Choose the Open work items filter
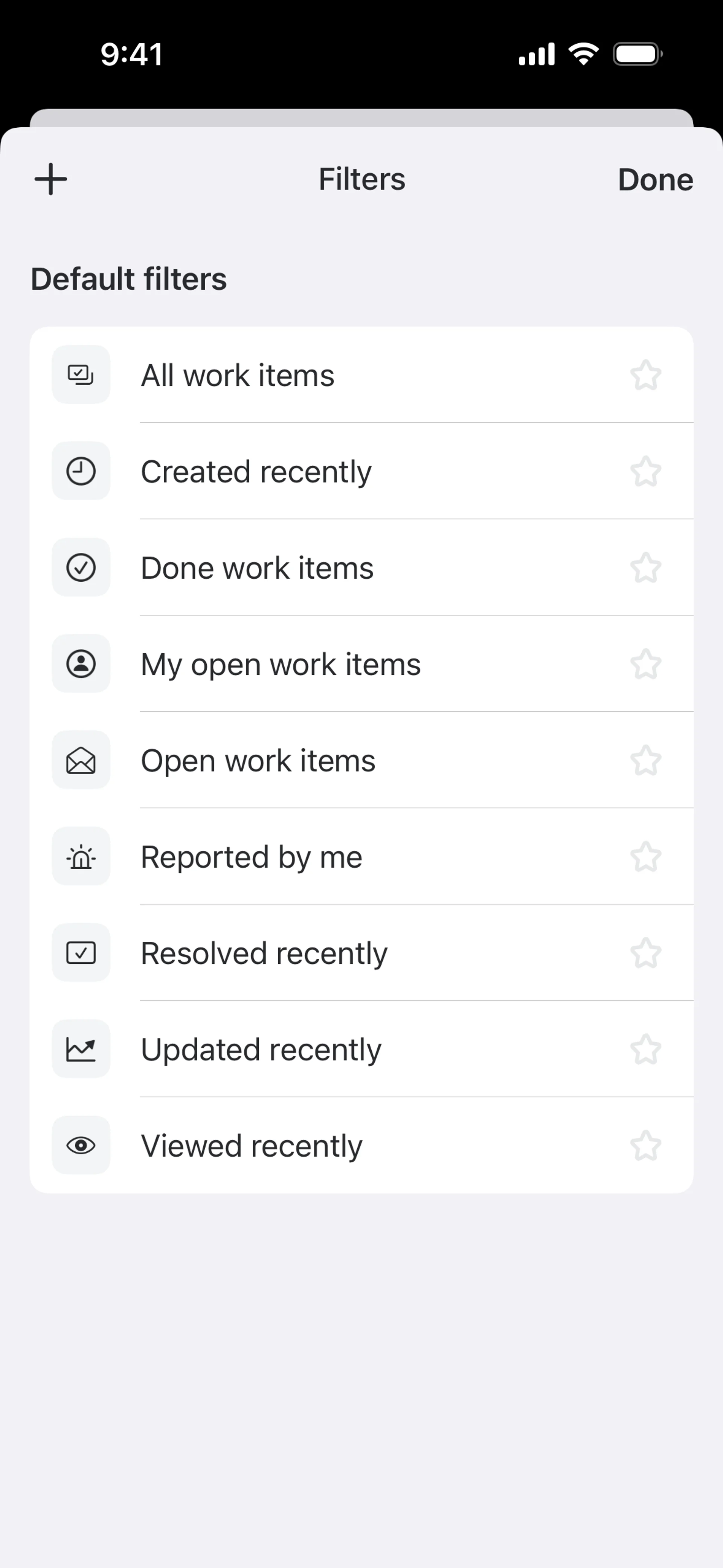 [x=258, y=761]
